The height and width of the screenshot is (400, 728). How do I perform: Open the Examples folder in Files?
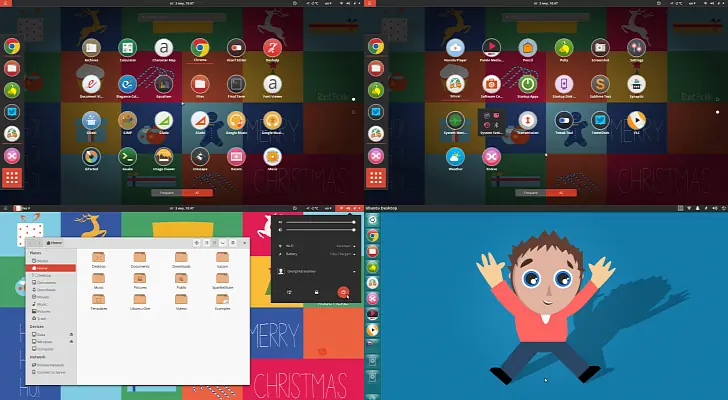coord(222,302)
